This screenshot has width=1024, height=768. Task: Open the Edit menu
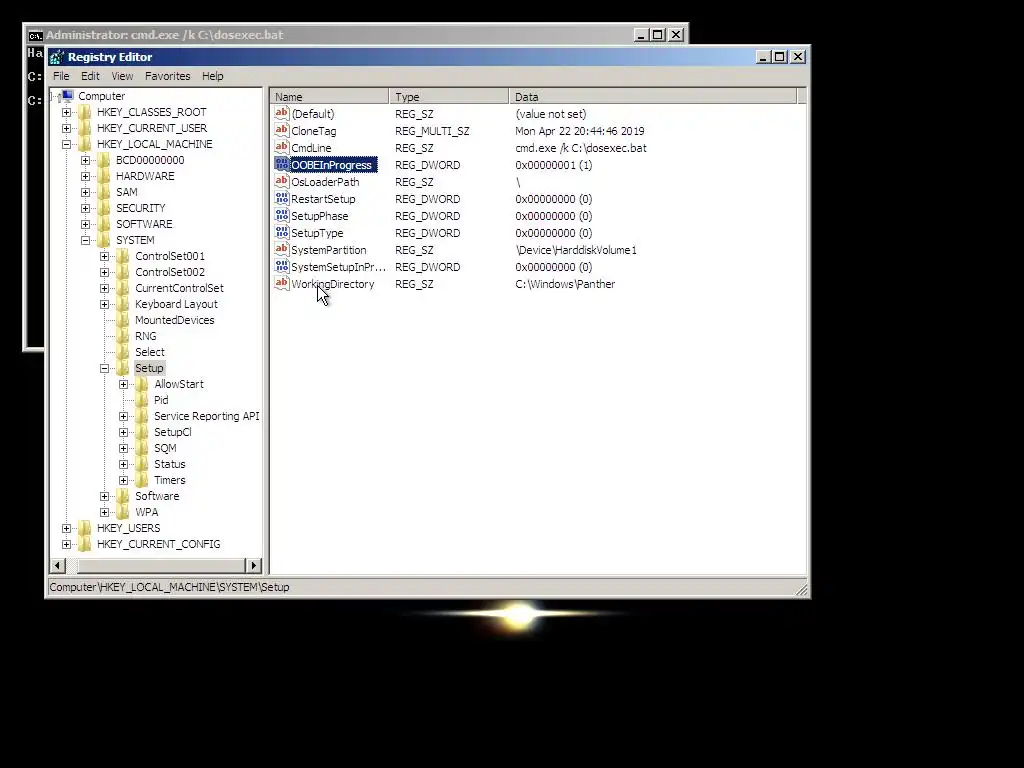(x=90, y=76)
